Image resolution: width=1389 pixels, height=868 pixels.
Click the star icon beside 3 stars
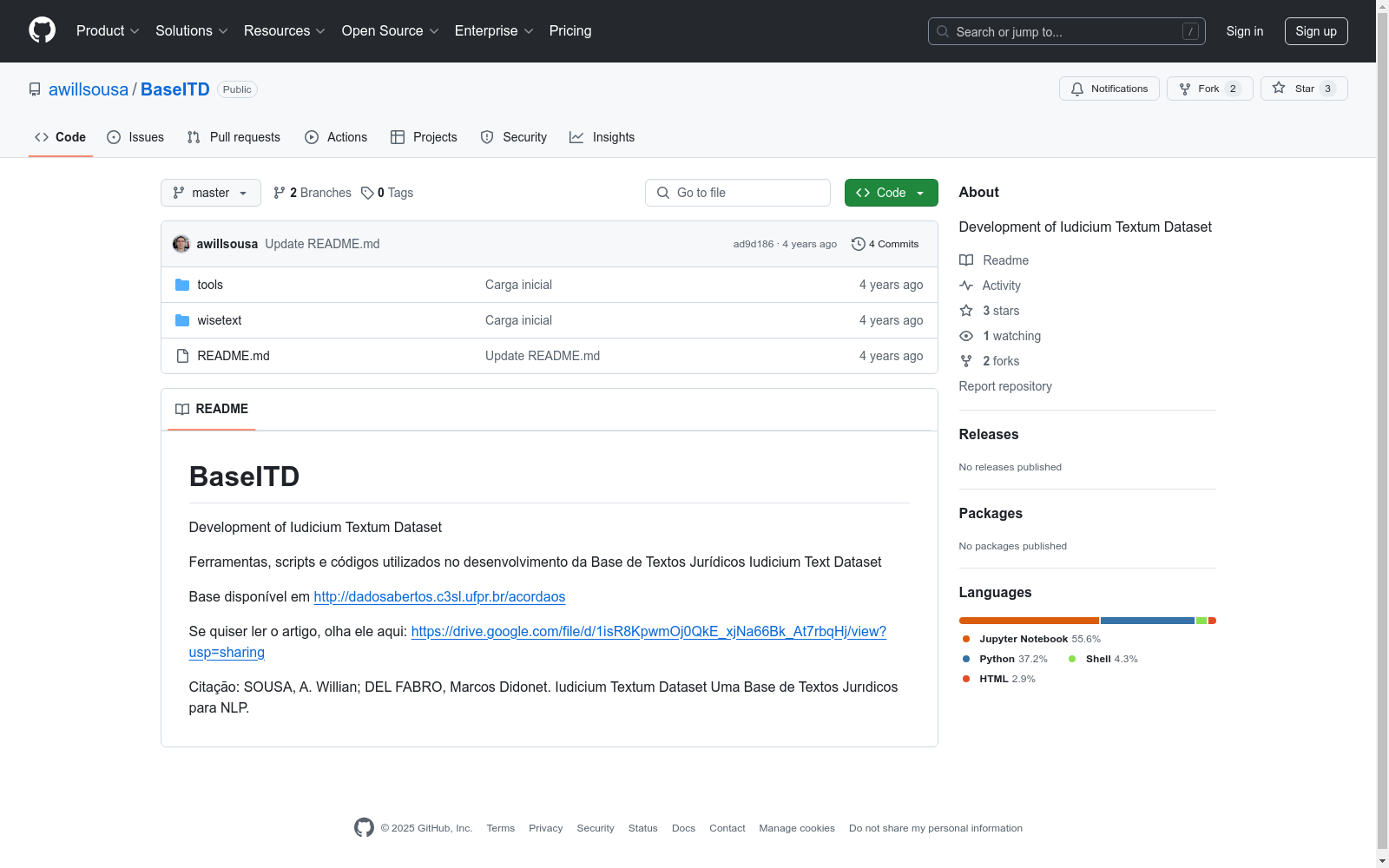[x=966, y=311]
